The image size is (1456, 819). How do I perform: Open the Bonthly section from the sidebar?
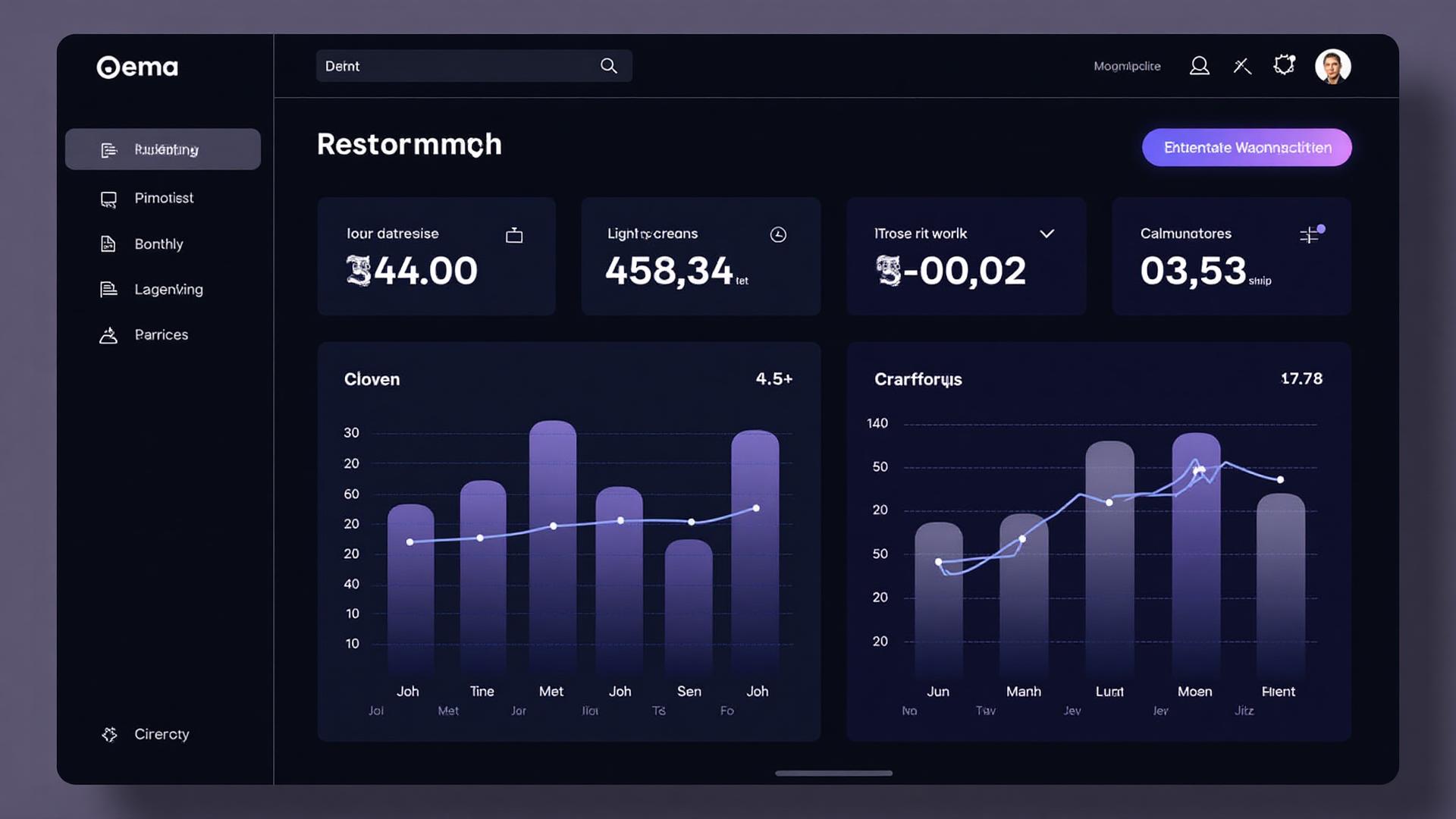coord(158,243)
